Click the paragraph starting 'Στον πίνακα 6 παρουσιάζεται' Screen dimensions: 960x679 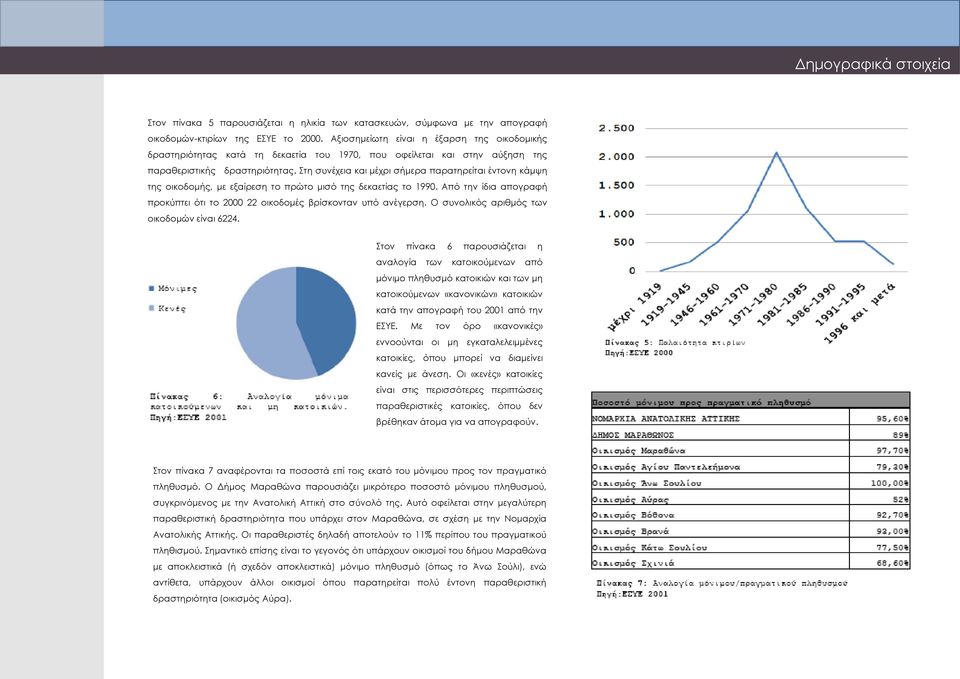[459, 334]
